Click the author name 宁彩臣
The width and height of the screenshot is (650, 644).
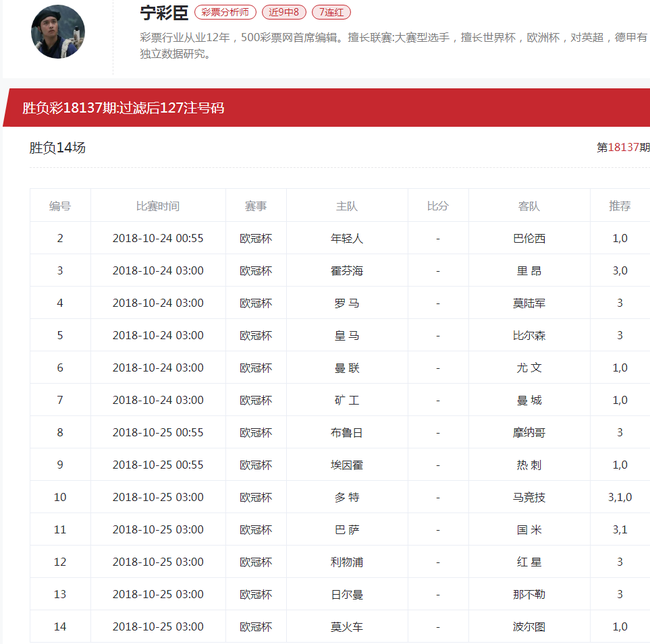pos(164,13)
